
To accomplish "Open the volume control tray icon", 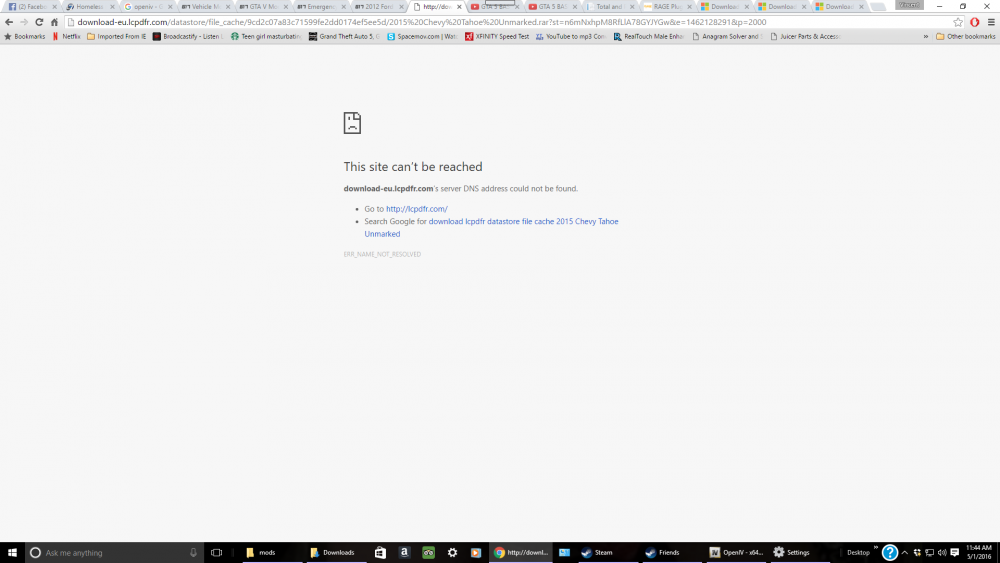I will 942,552.
